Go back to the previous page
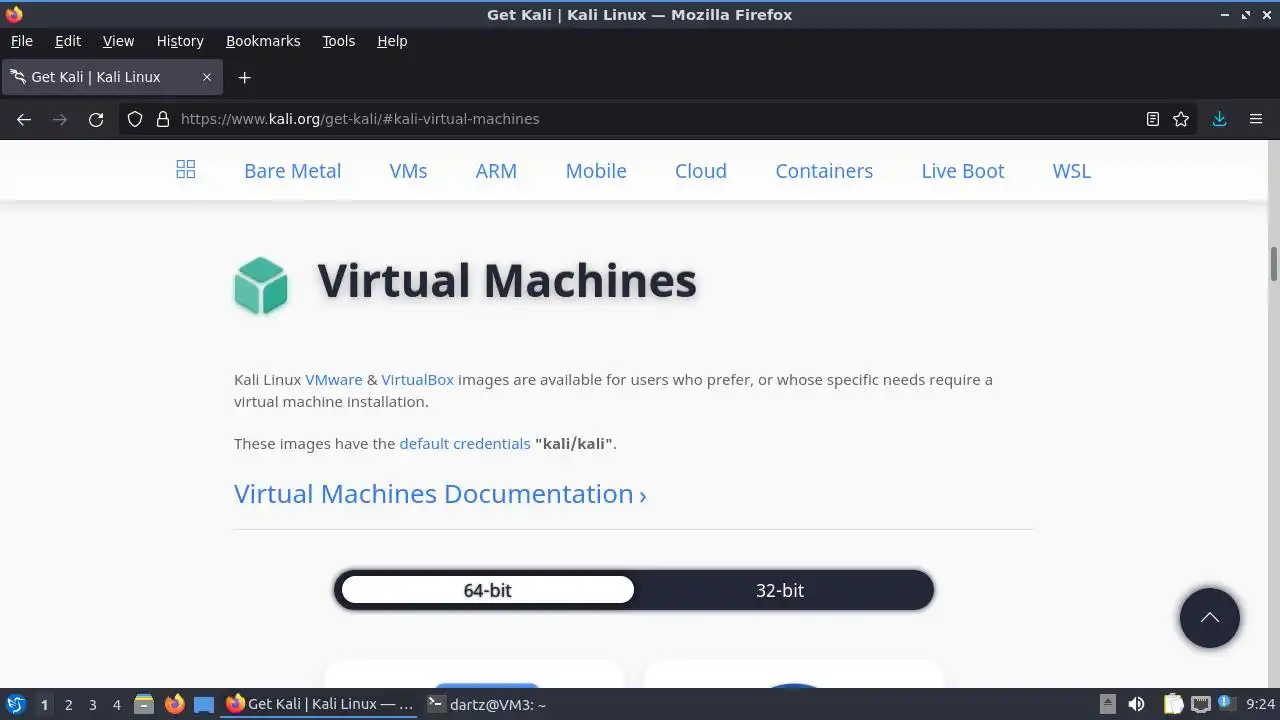This screenshot has width=1280, height=720. click(x=24, y=119)
